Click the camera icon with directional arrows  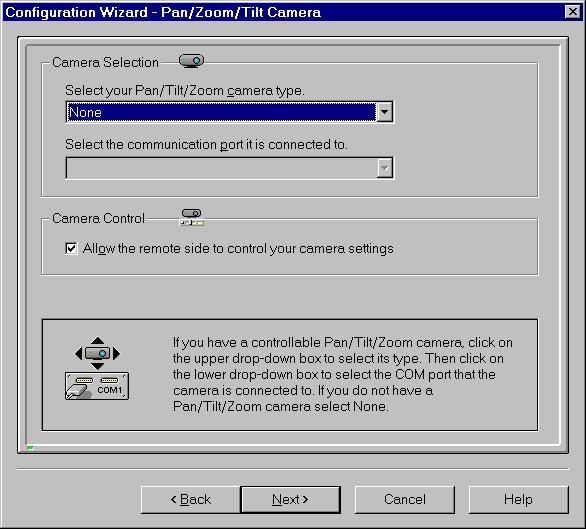click(97, 353)
